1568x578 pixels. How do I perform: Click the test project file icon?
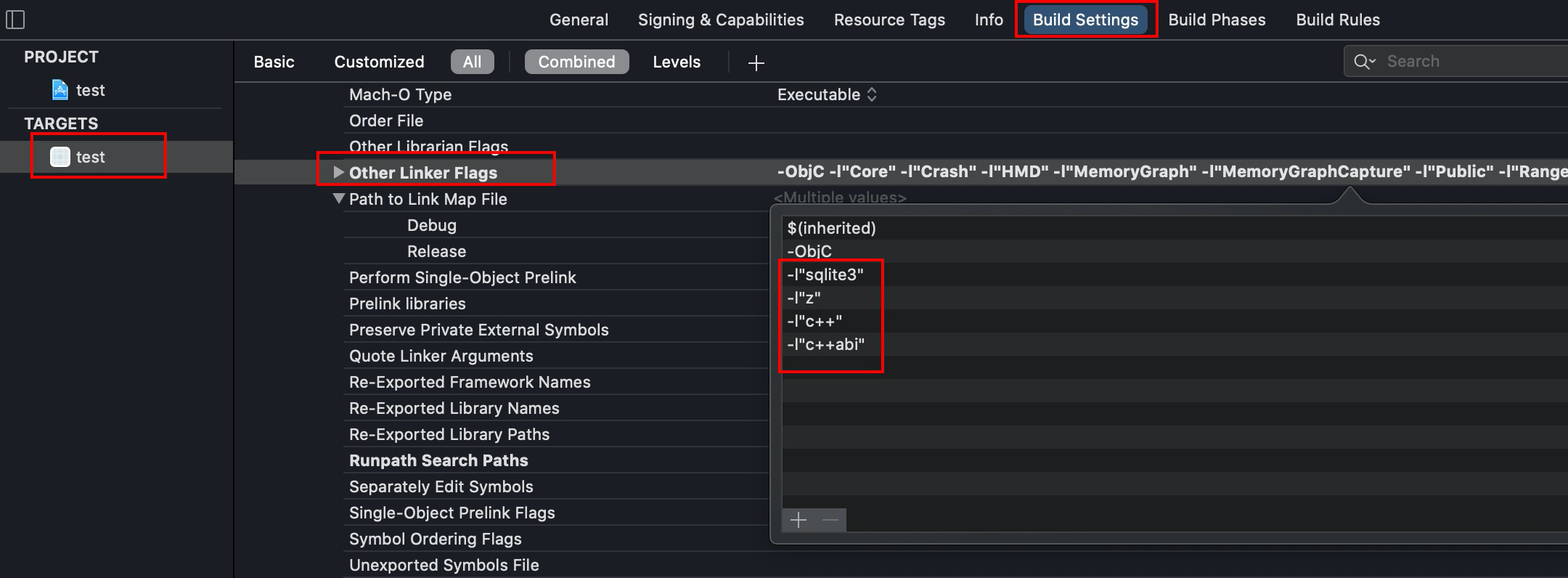tap(60, 90)
